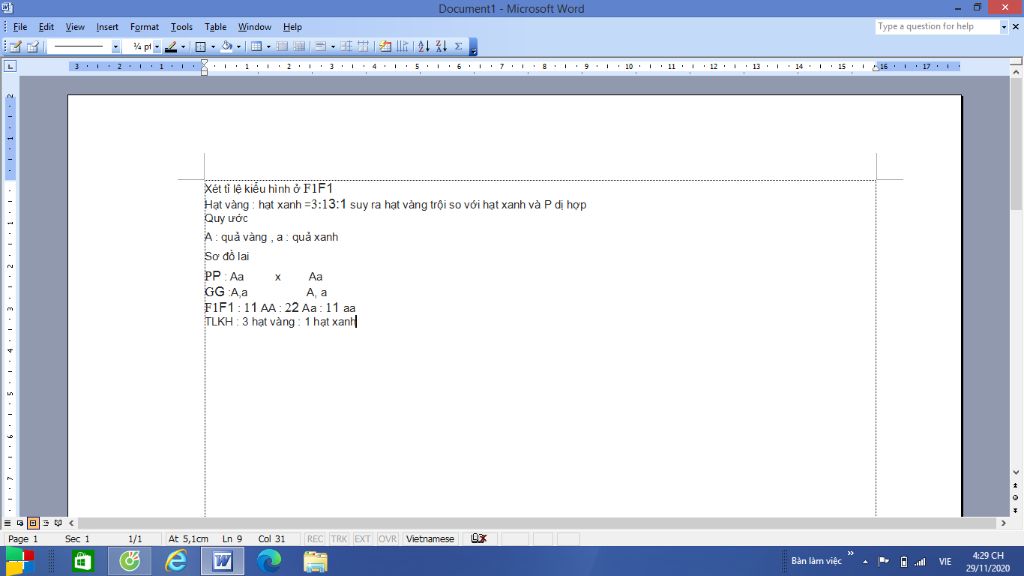Viewport: 1024px width, 576px height.
Task: Open the View menu
Action: click(75, 27)
